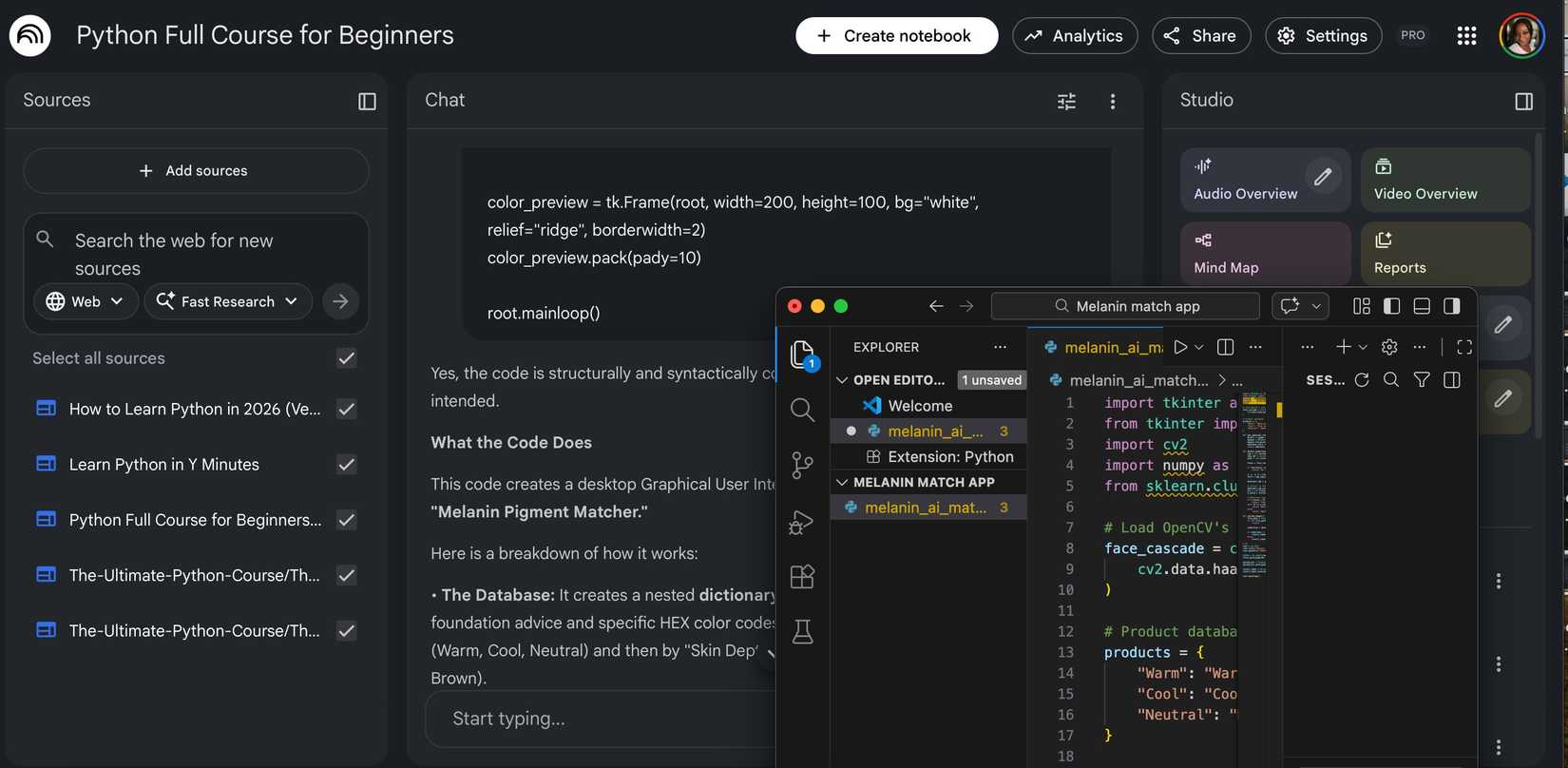Toggle VS Code bottom panel
This screenshot has width=1568, height=768.
point(1422,306)
